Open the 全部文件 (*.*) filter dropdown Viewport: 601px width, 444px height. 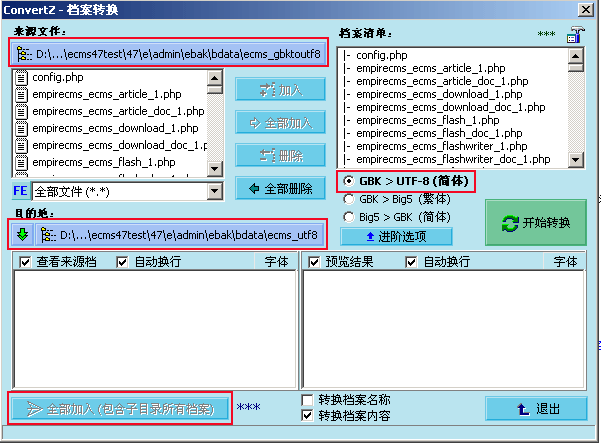pos(214,190)
